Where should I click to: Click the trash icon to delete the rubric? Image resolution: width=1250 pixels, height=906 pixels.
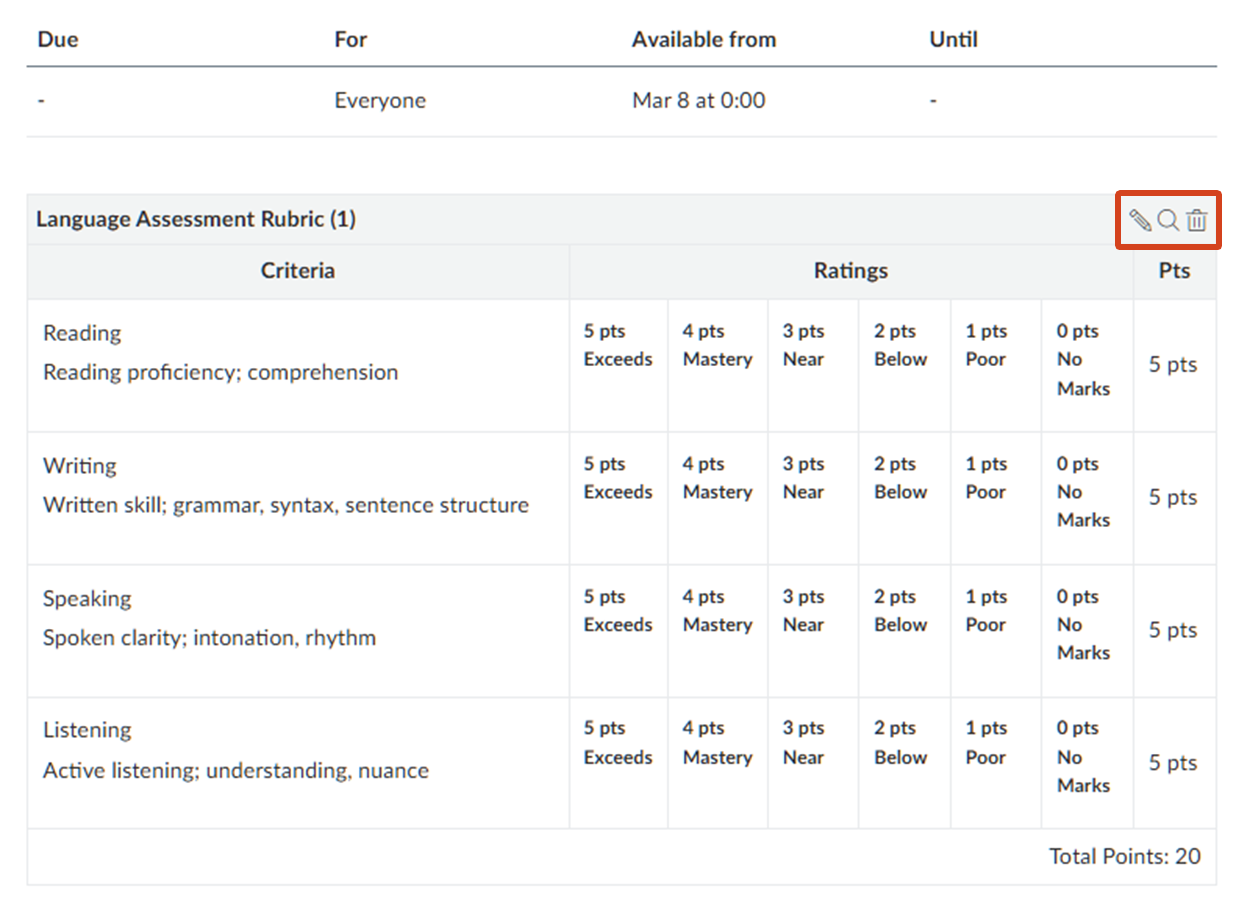[1197, 220]
